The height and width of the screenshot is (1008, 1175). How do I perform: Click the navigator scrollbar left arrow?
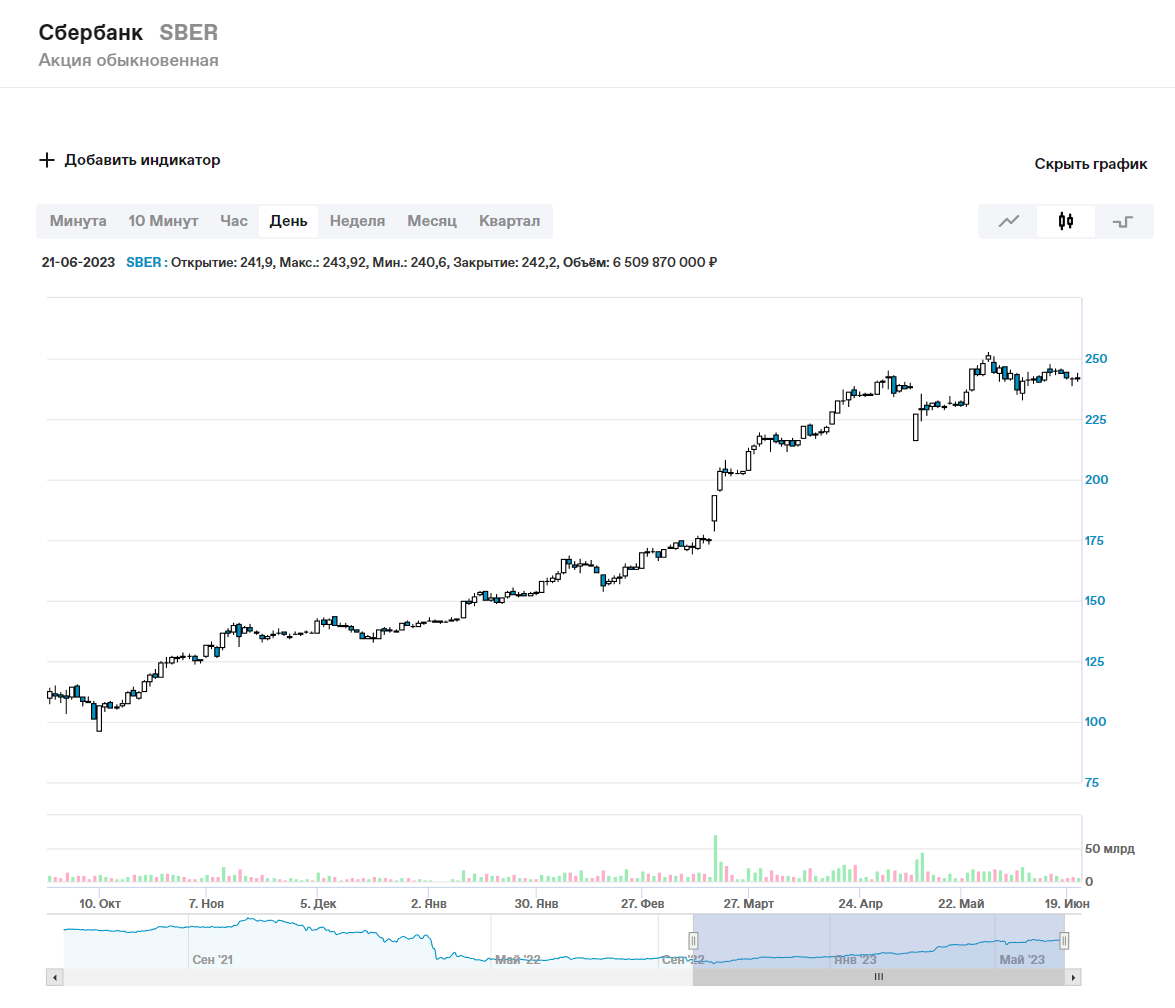click(55, 977)
